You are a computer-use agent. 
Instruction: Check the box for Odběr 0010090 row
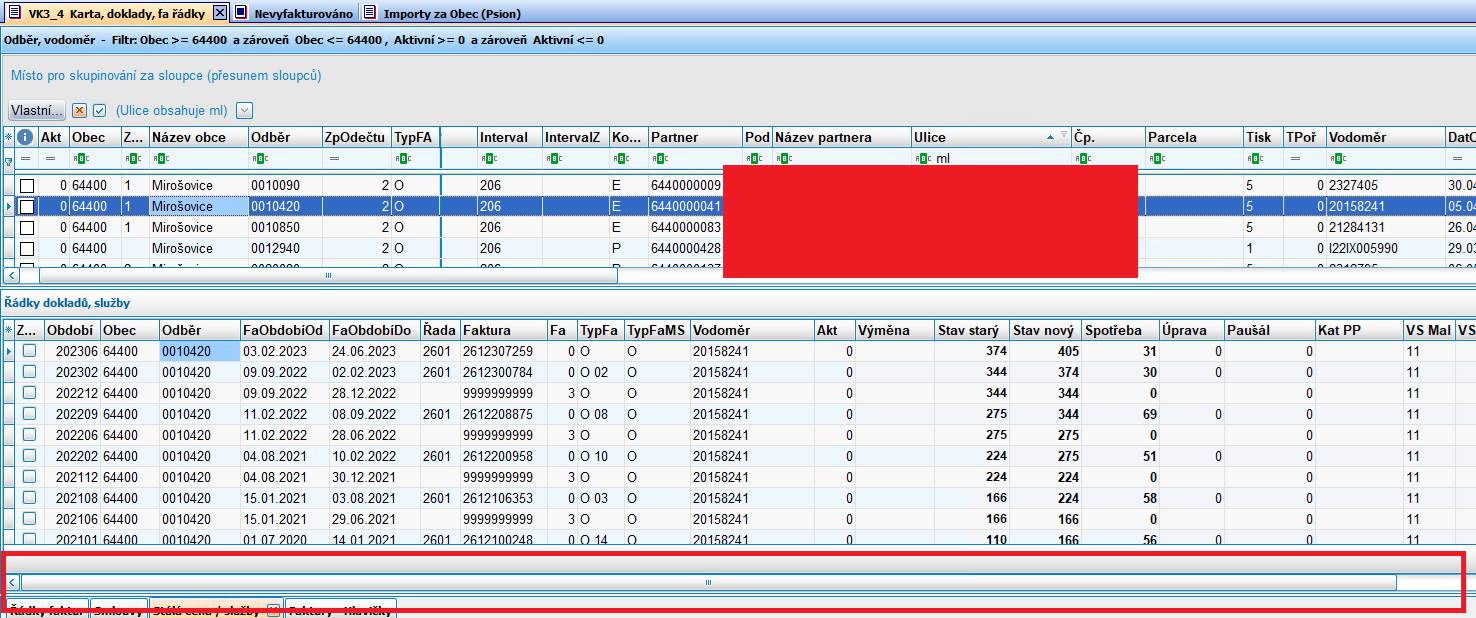27,185
